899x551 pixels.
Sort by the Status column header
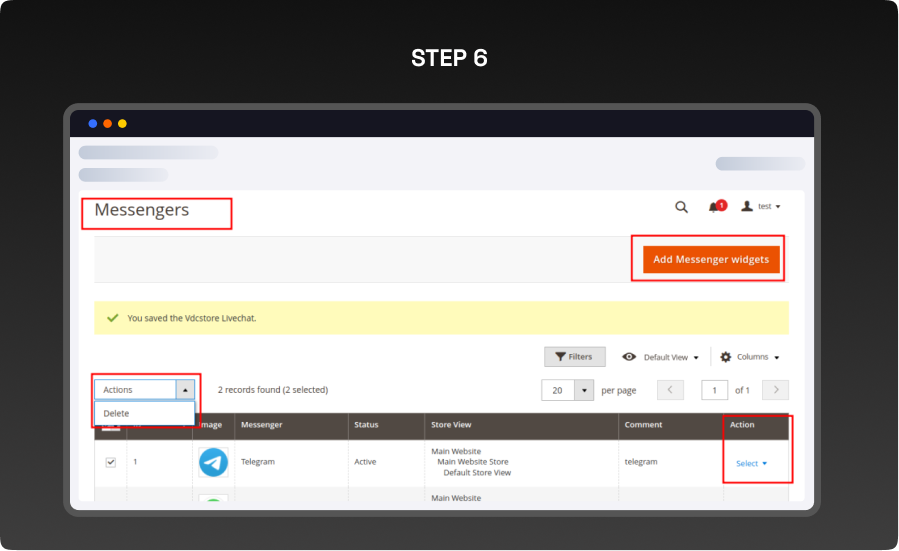tap(366, 425)
